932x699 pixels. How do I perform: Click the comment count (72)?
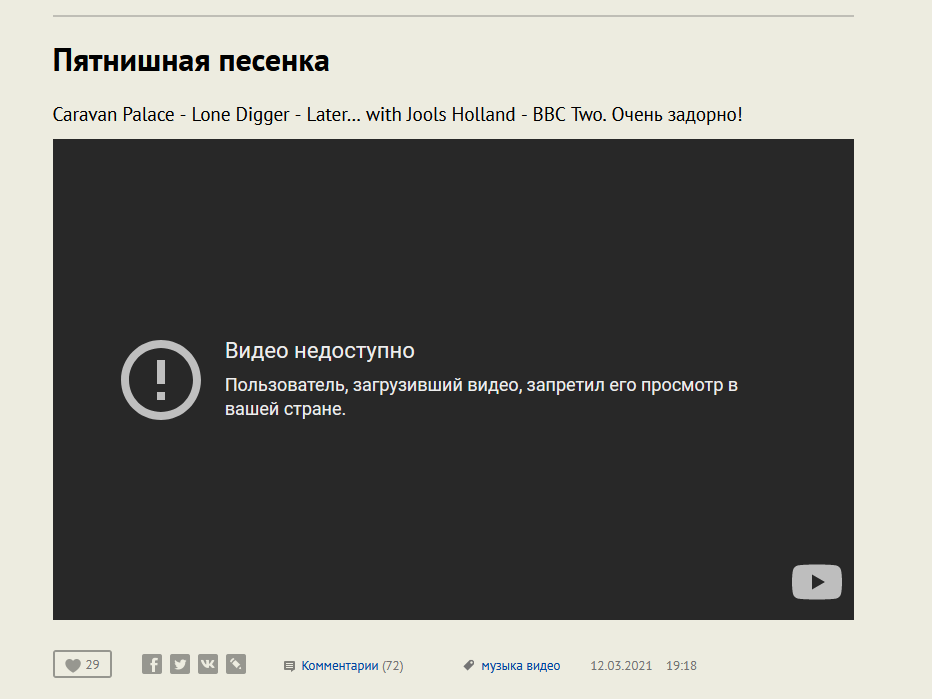(393, 666)
